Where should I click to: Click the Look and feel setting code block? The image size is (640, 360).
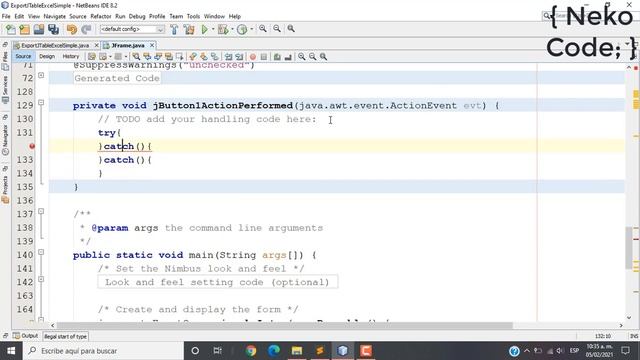(x=218, y=282)
